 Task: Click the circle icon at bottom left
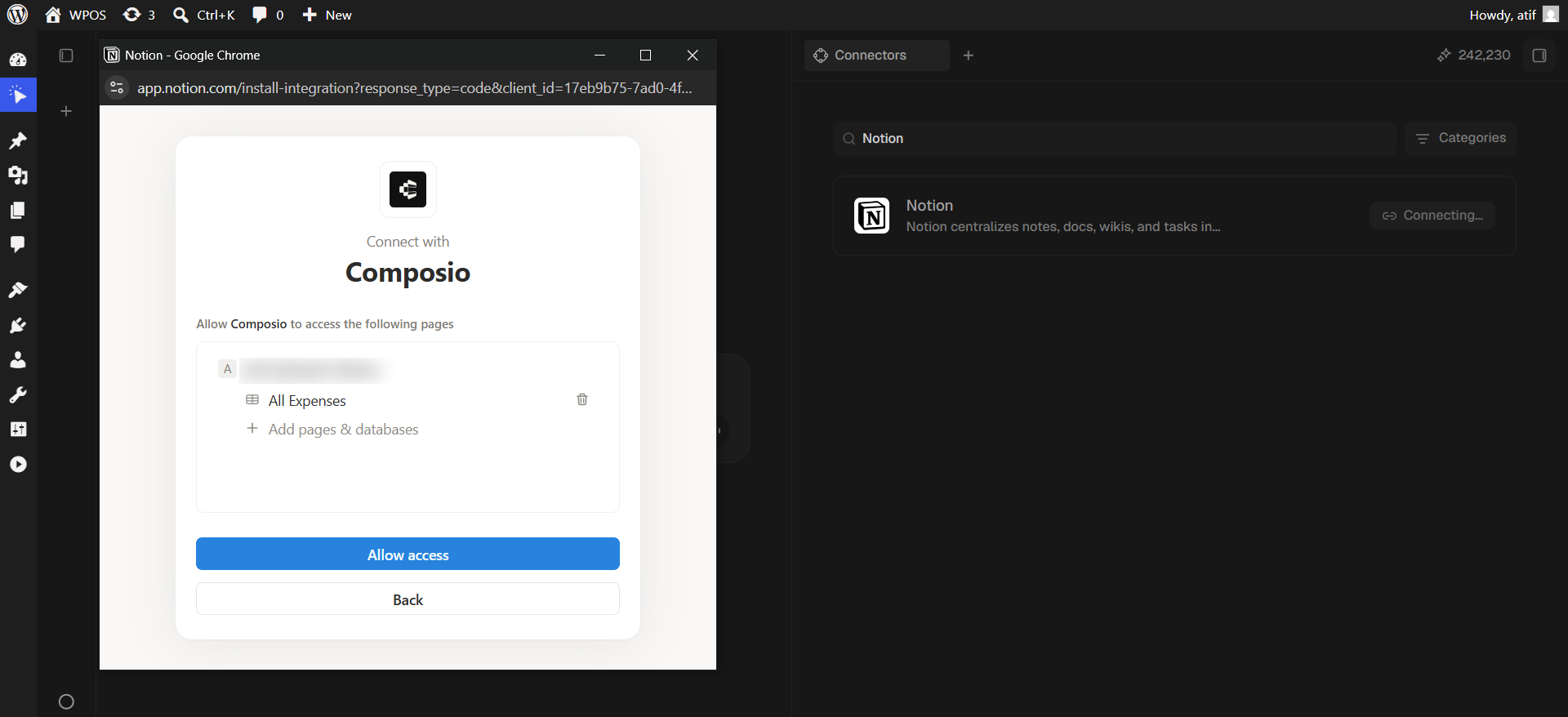coord(67,701)
